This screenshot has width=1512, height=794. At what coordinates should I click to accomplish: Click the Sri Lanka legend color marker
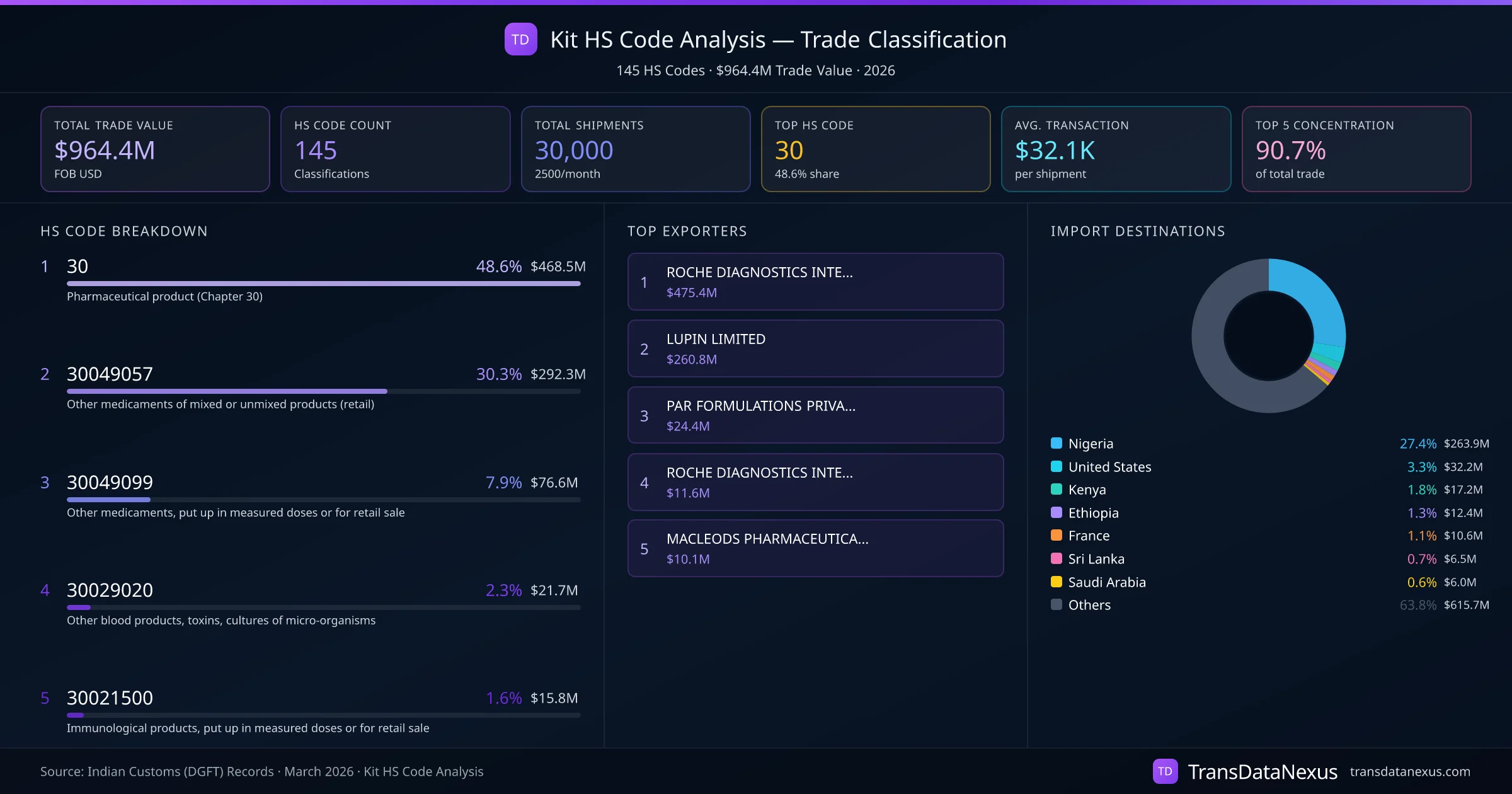1057,558
